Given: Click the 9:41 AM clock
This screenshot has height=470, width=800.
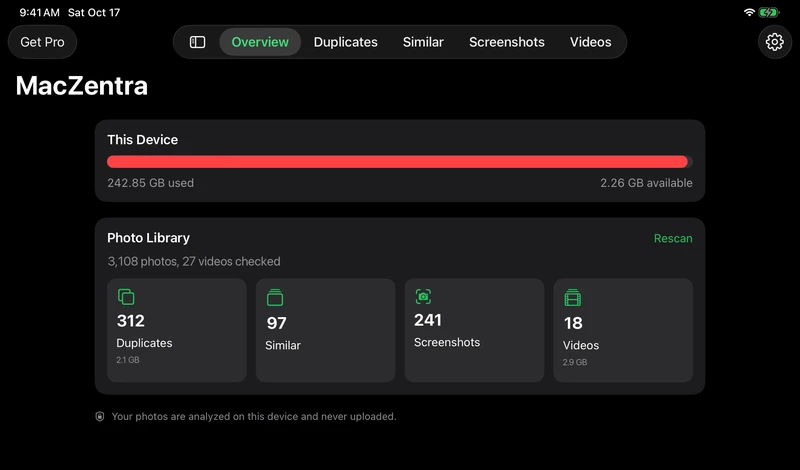Looking at the screenshot, I should 39,12.
